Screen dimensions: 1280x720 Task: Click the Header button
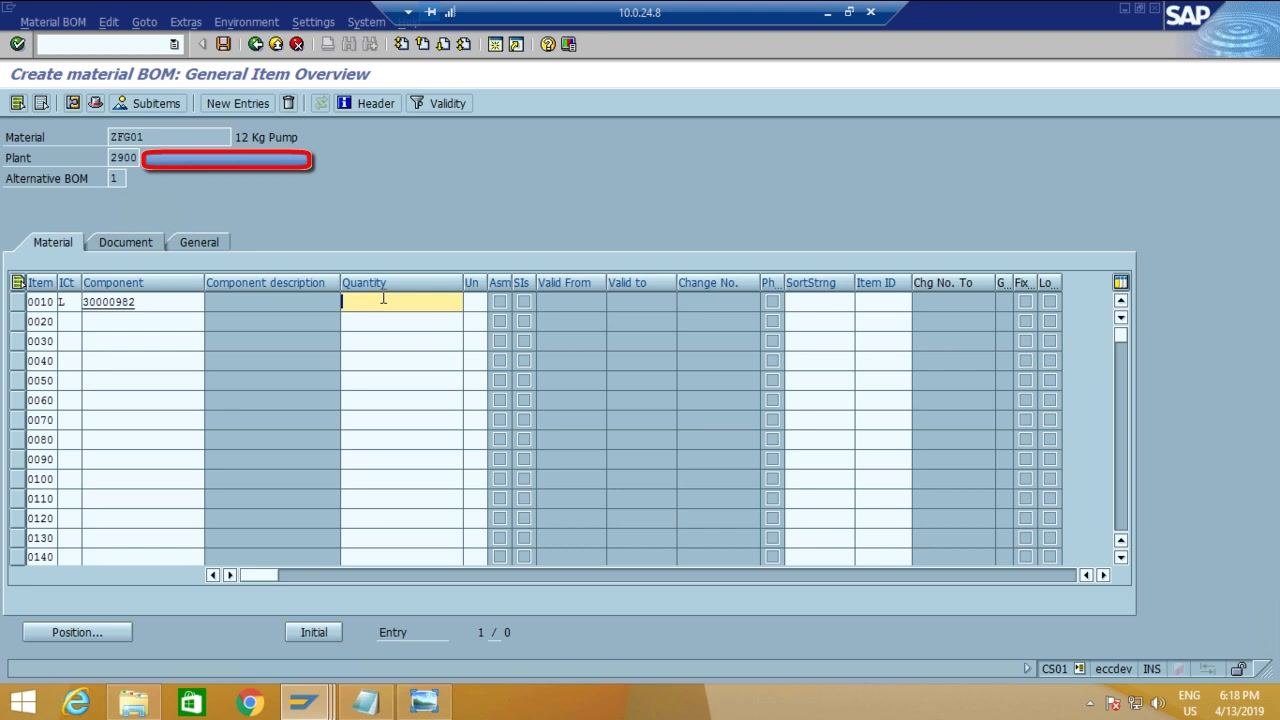click(x=366, y=103)
